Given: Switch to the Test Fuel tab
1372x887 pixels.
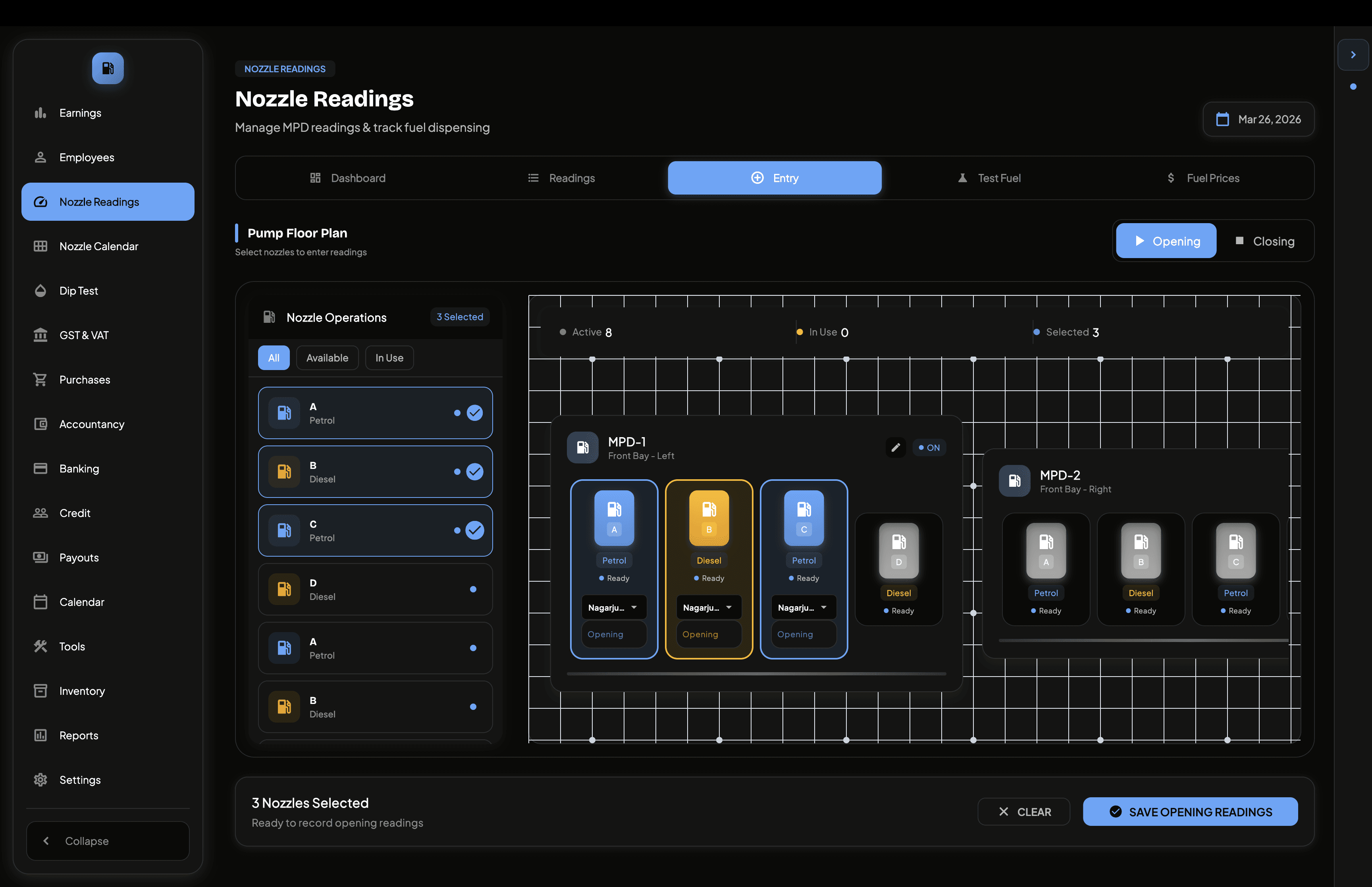Looking at the screenshot, I should pos(989,178).
